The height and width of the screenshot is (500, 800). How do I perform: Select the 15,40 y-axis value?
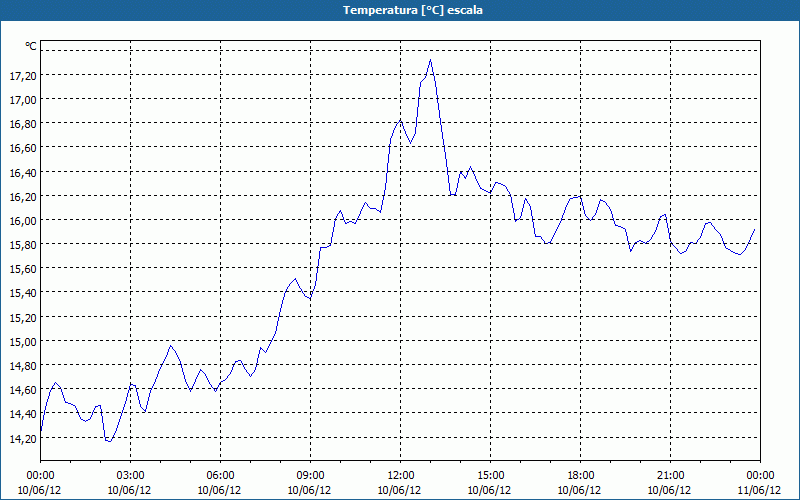[23, 293]
